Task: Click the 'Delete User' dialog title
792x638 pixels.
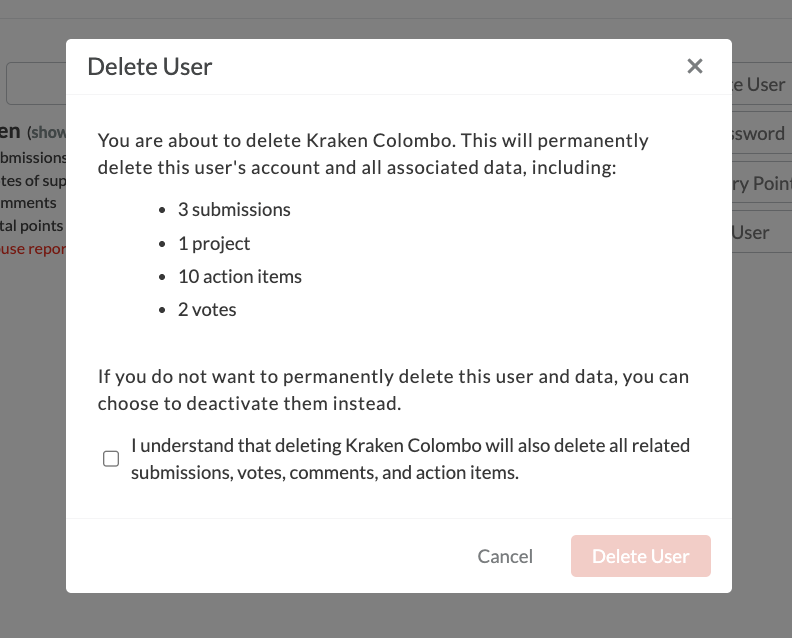Action: coord(150,67)
